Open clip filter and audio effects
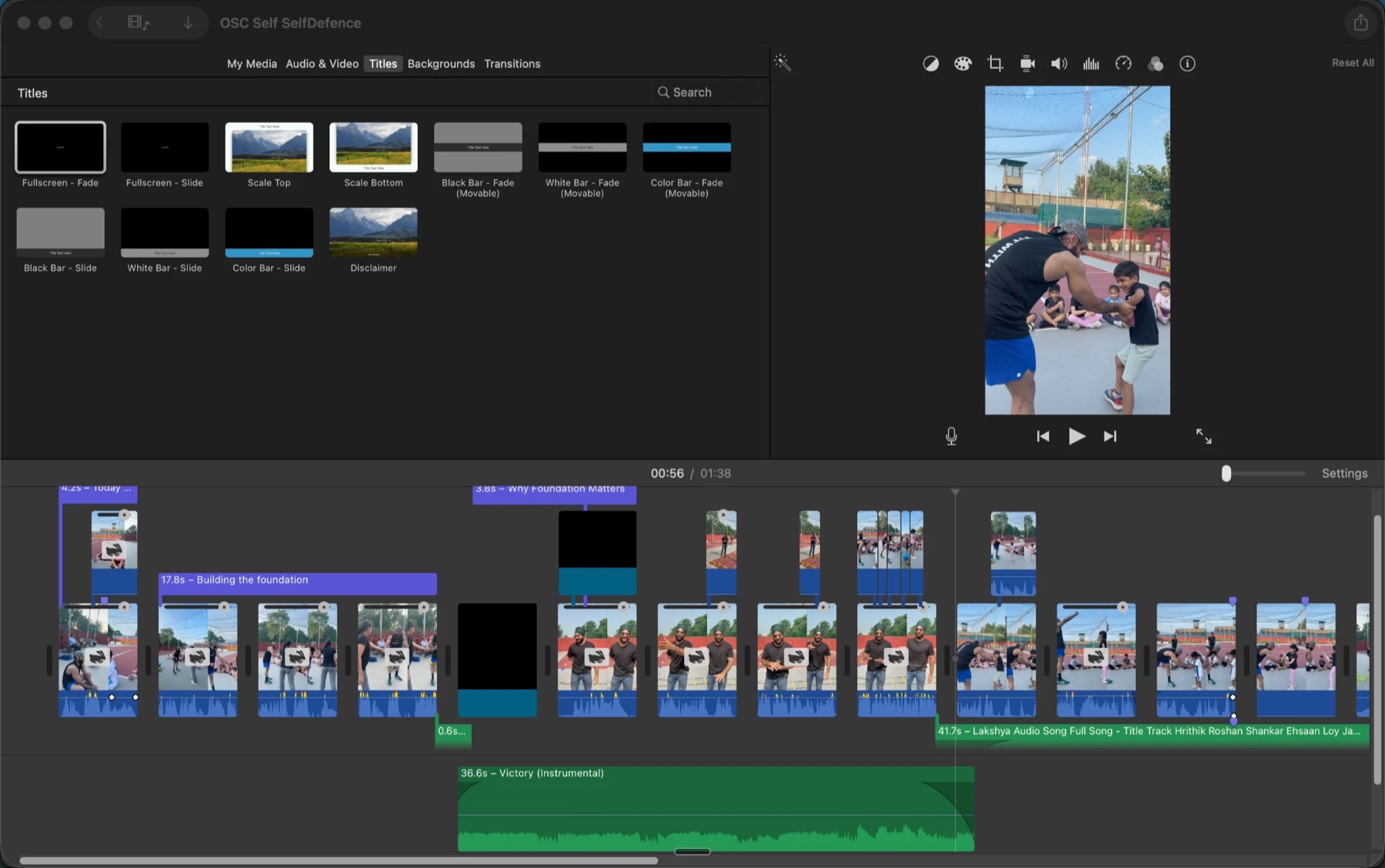The image size is (1385, 868). point(1155,64)
